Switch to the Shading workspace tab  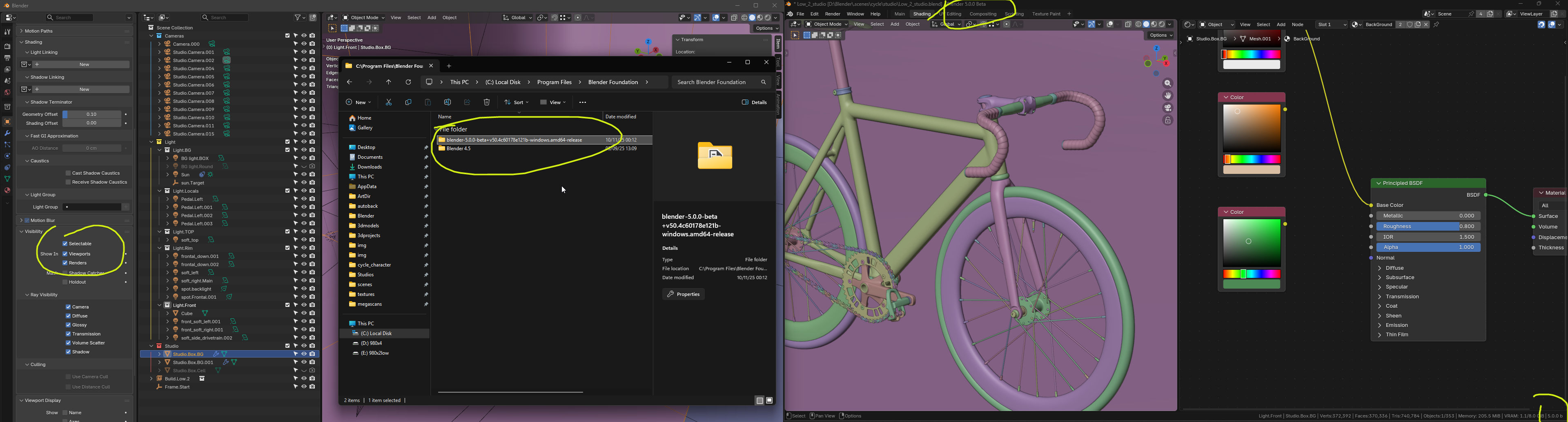(922, 14)
